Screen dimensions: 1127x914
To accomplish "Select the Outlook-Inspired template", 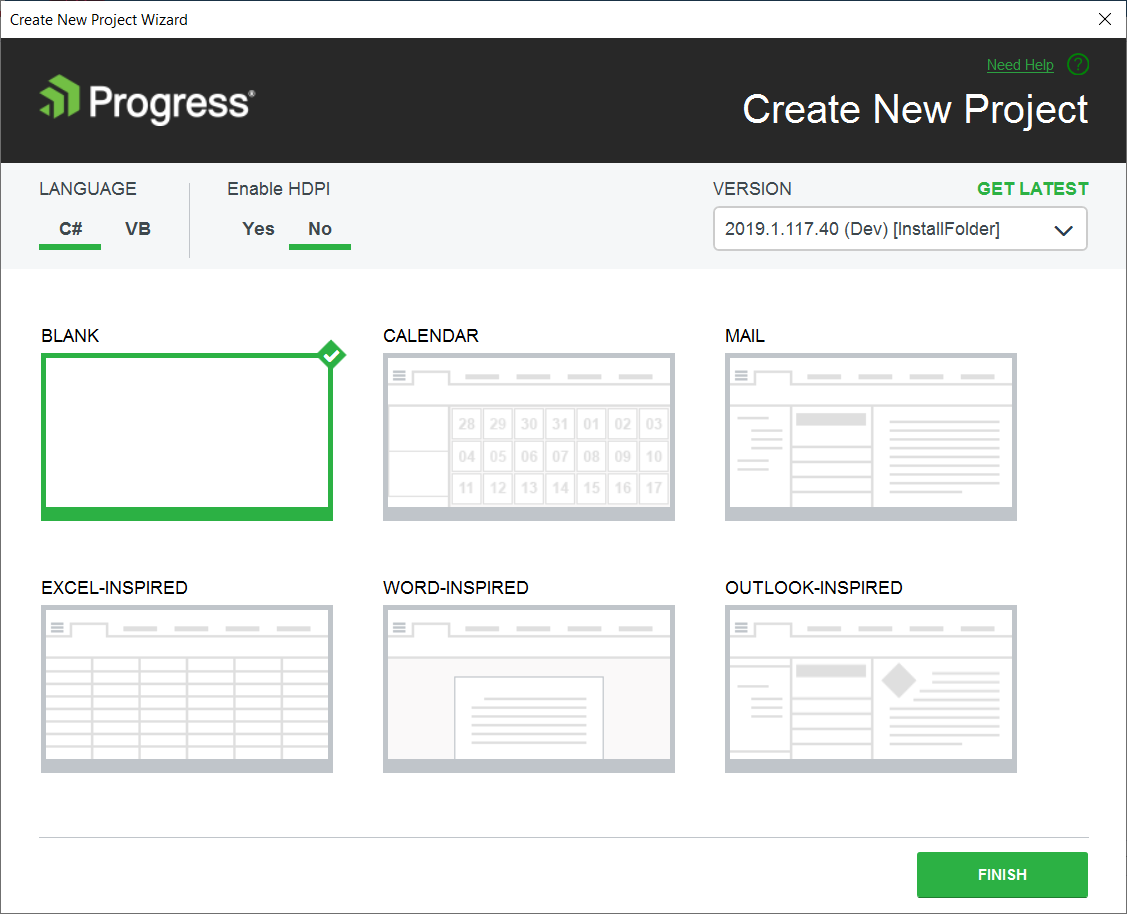I will [871, 689].
